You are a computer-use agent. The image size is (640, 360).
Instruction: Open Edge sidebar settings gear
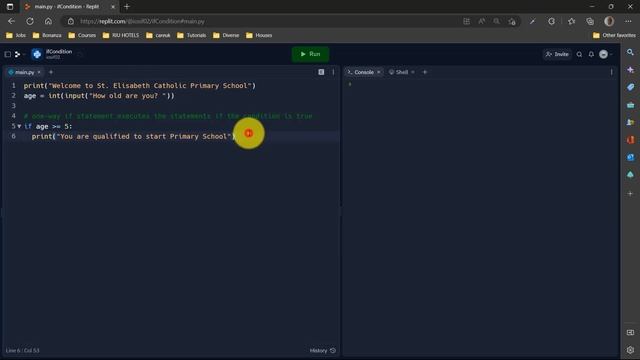point(630,350)
